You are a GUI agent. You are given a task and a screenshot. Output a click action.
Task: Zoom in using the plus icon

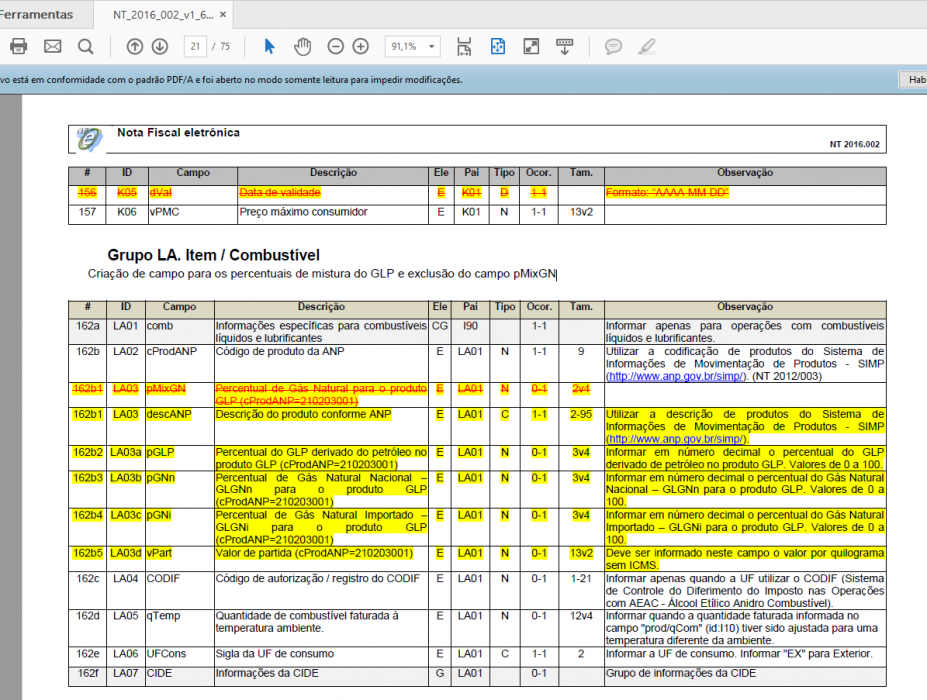361,46
